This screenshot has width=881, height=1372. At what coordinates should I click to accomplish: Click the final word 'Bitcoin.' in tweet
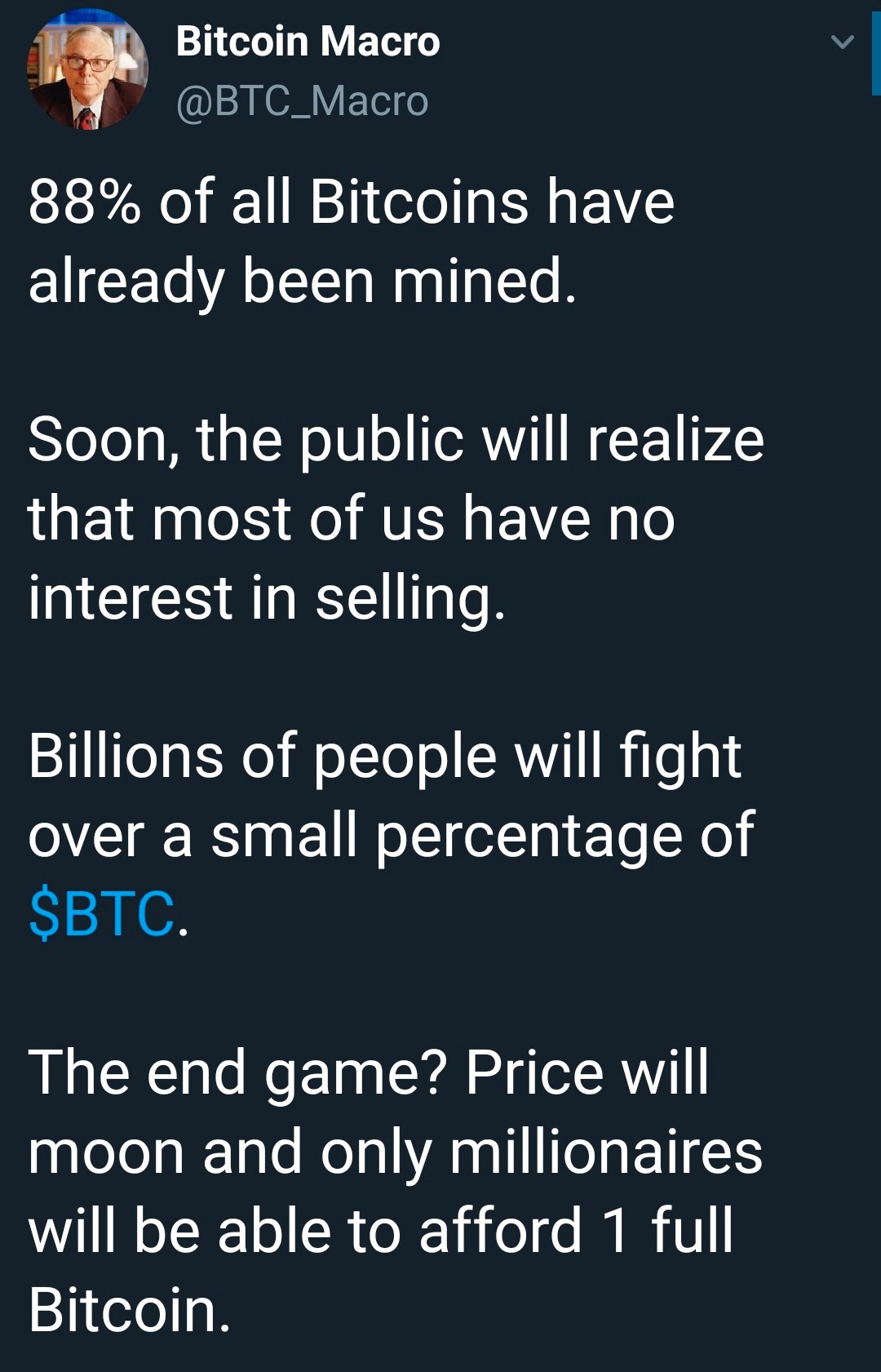[x=130, y=1309]
